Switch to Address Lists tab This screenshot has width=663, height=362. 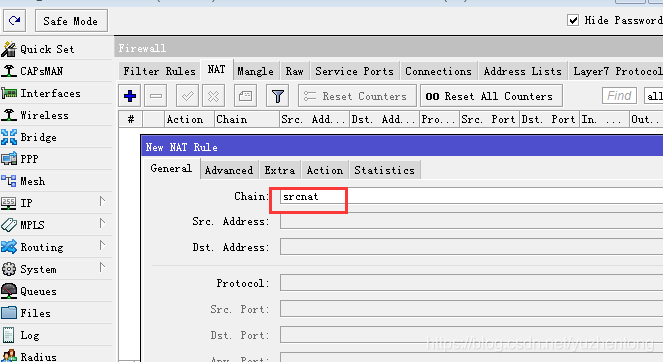(522, 71)
